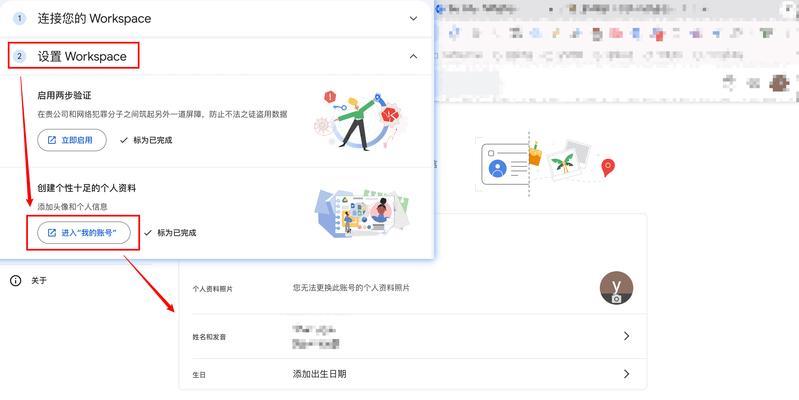Viewport: 799px width, 400px height.
Task: Click the 启用两步验证 heading
Action: 64,95
